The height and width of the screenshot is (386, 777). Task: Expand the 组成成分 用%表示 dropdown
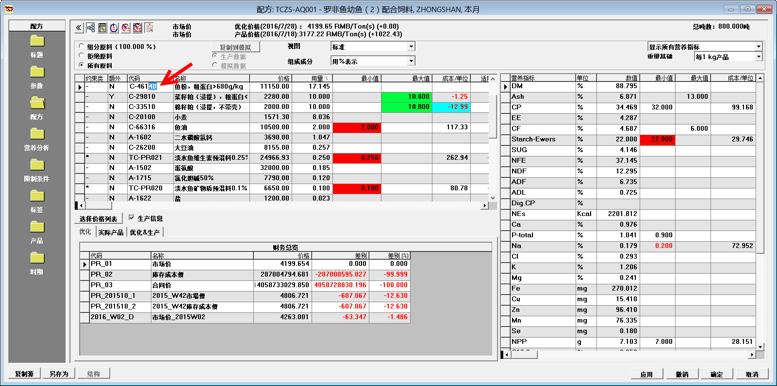tap(373, 61)
